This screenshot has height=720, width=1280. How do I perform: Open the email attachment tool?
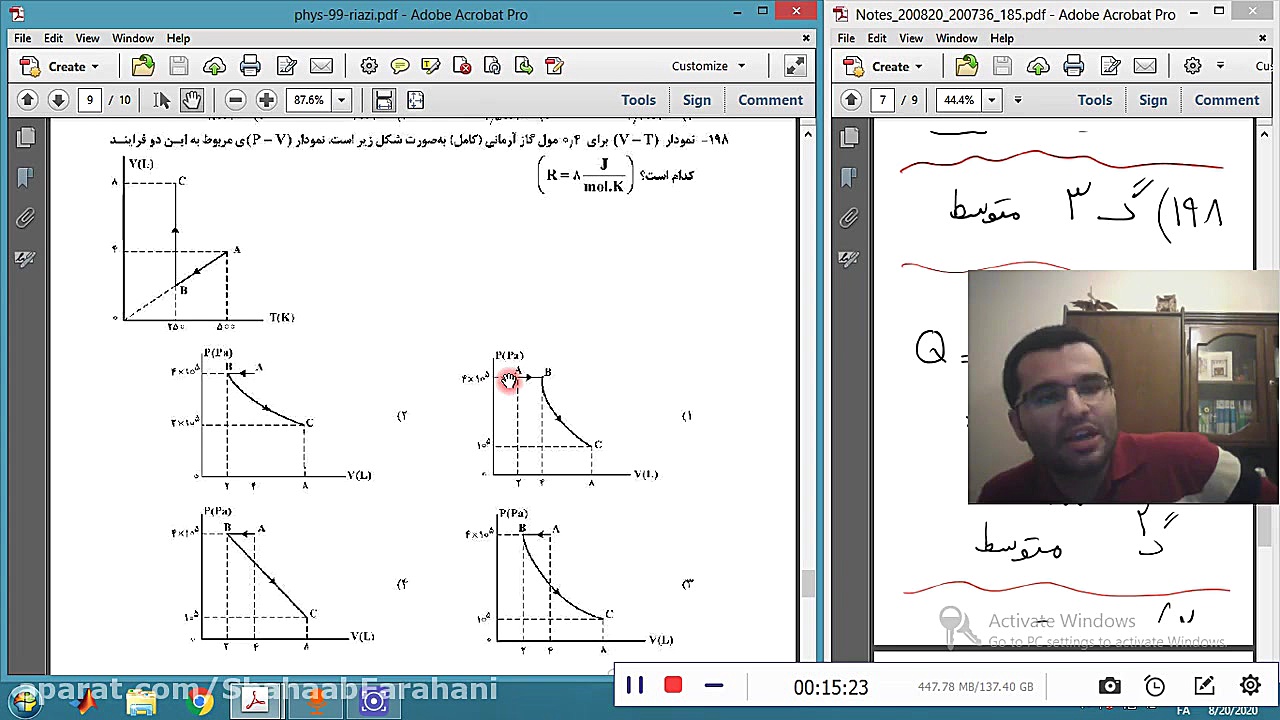(321, 65)
